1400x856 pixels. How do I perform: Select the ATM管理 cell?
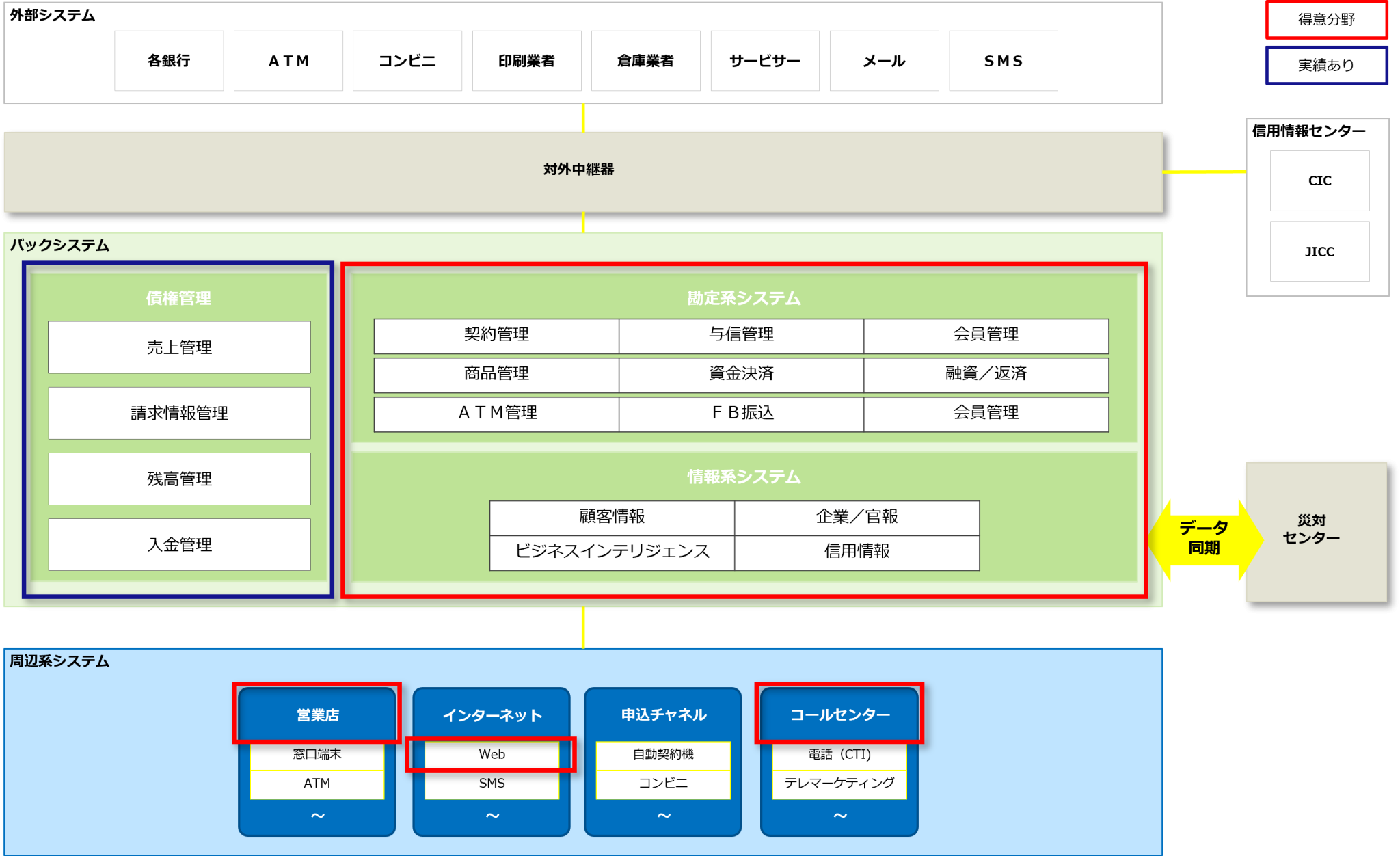click(x=497, y=413)
